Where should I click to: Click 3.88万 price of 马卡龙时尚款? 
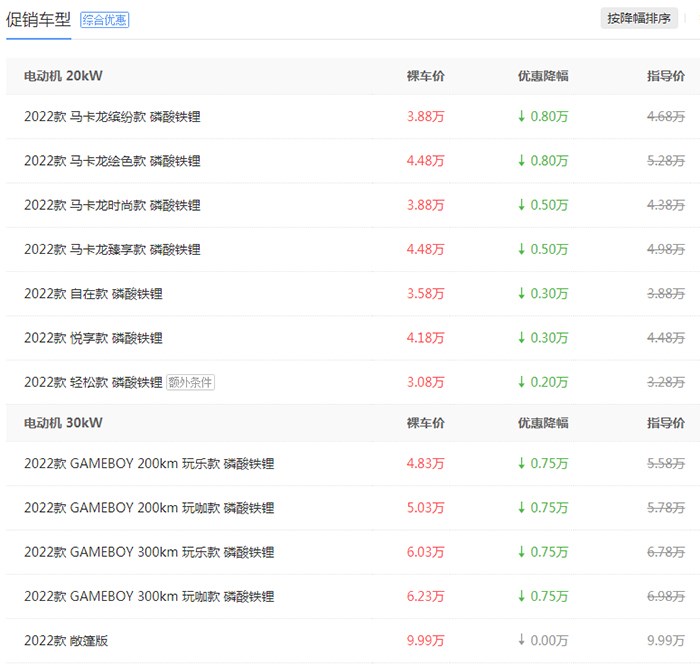425,205
